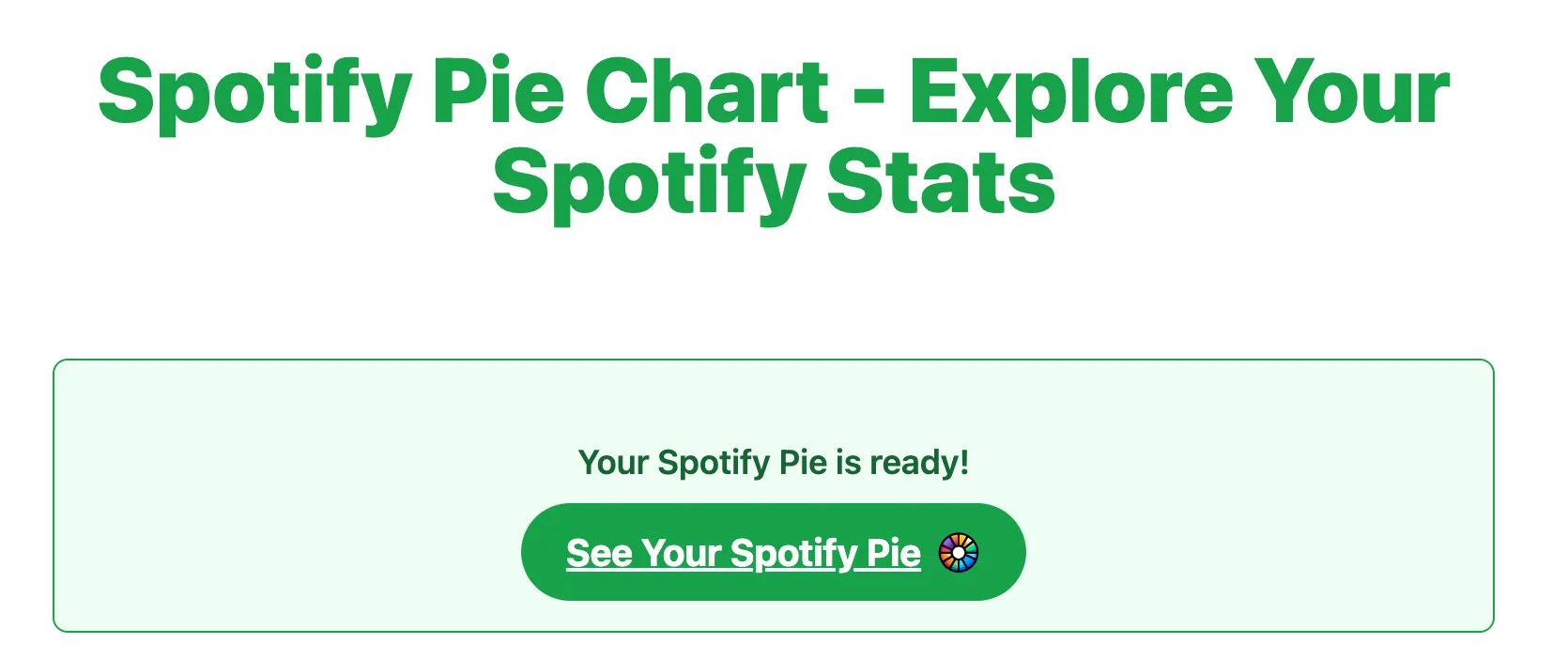This screenshot has width=1568, height=659.
Task: Click the underlined See Your Spotify Pie text
Action: tap(742, 553)
